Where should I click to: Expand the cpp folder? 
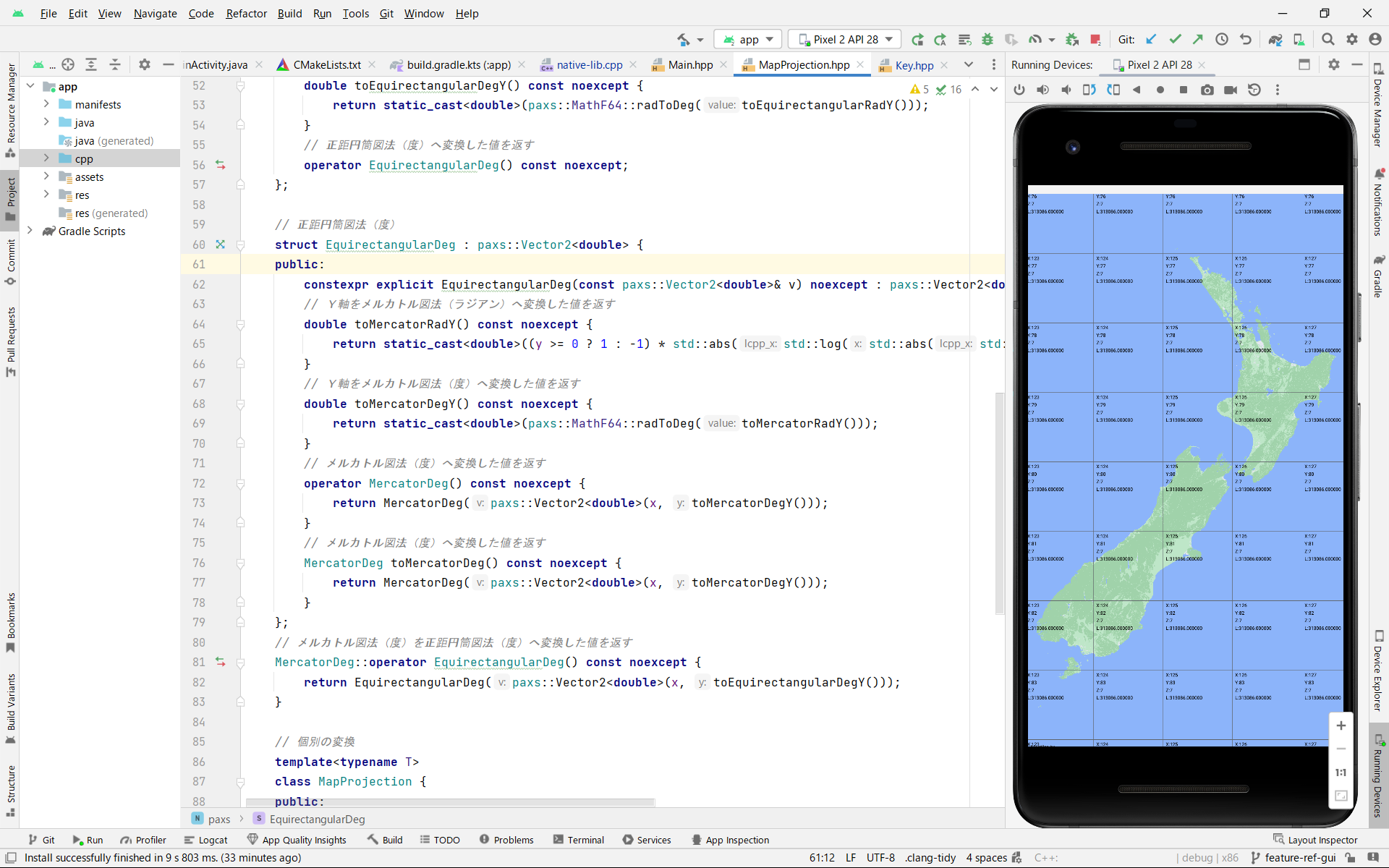pos(46,158)
